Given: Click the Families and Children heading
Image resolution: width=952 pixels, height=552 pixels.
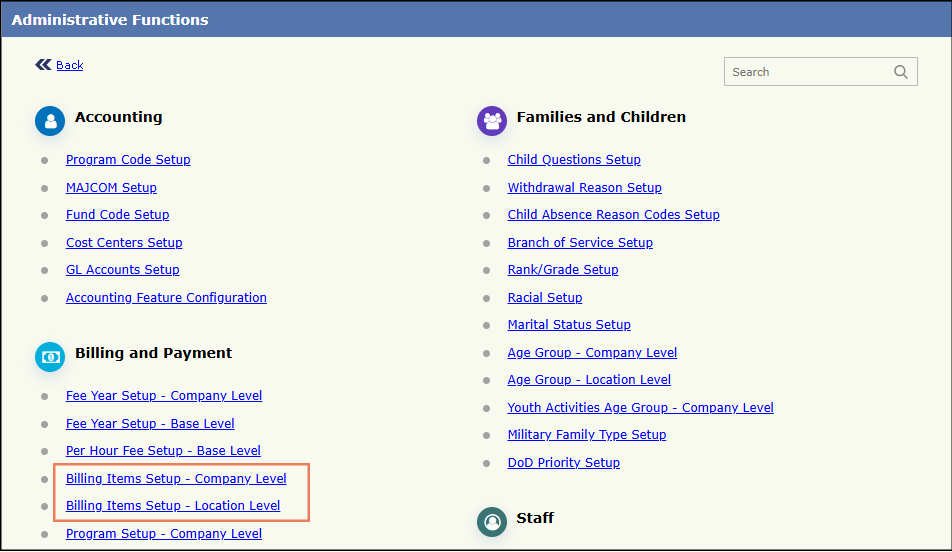Looking at the screenshot, I should point(601,117).
